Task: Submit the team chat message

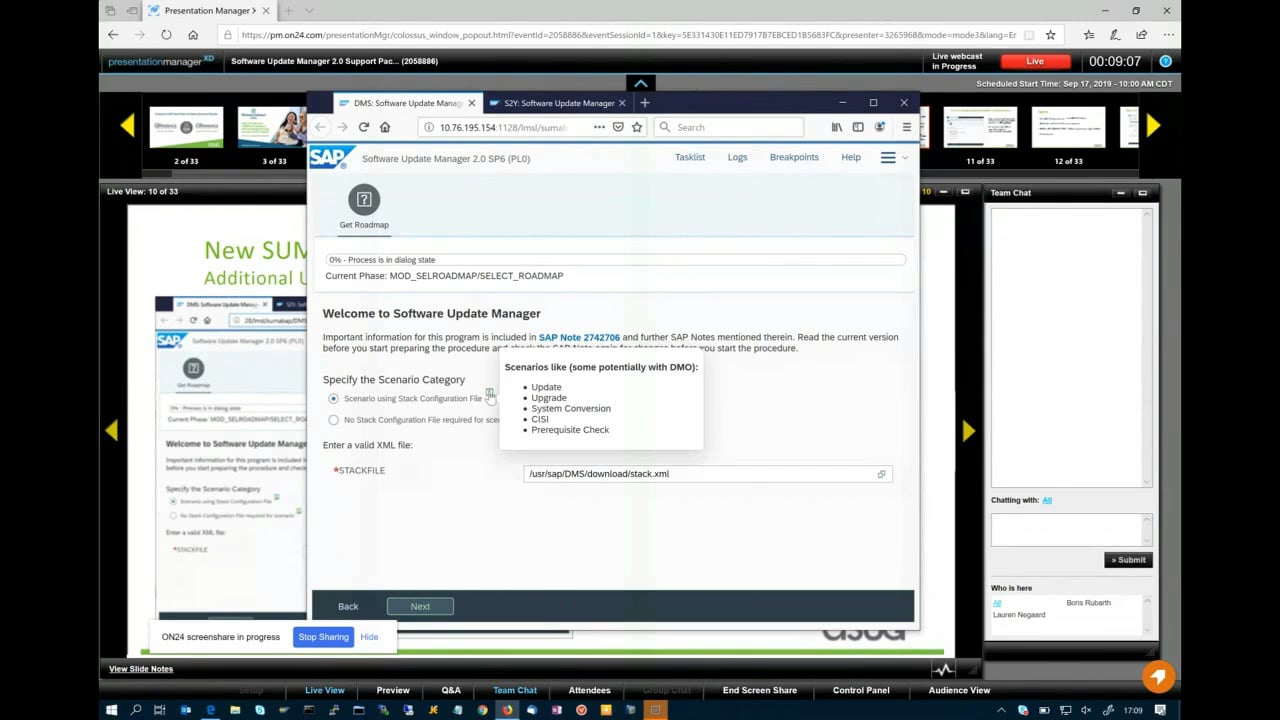Action: tap(1128, 560)
